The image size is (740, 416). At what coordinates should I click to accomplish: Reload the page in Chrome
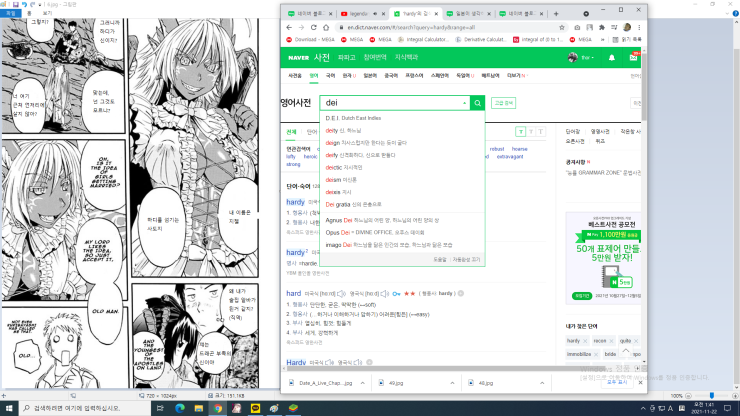(x=313, y=27)
